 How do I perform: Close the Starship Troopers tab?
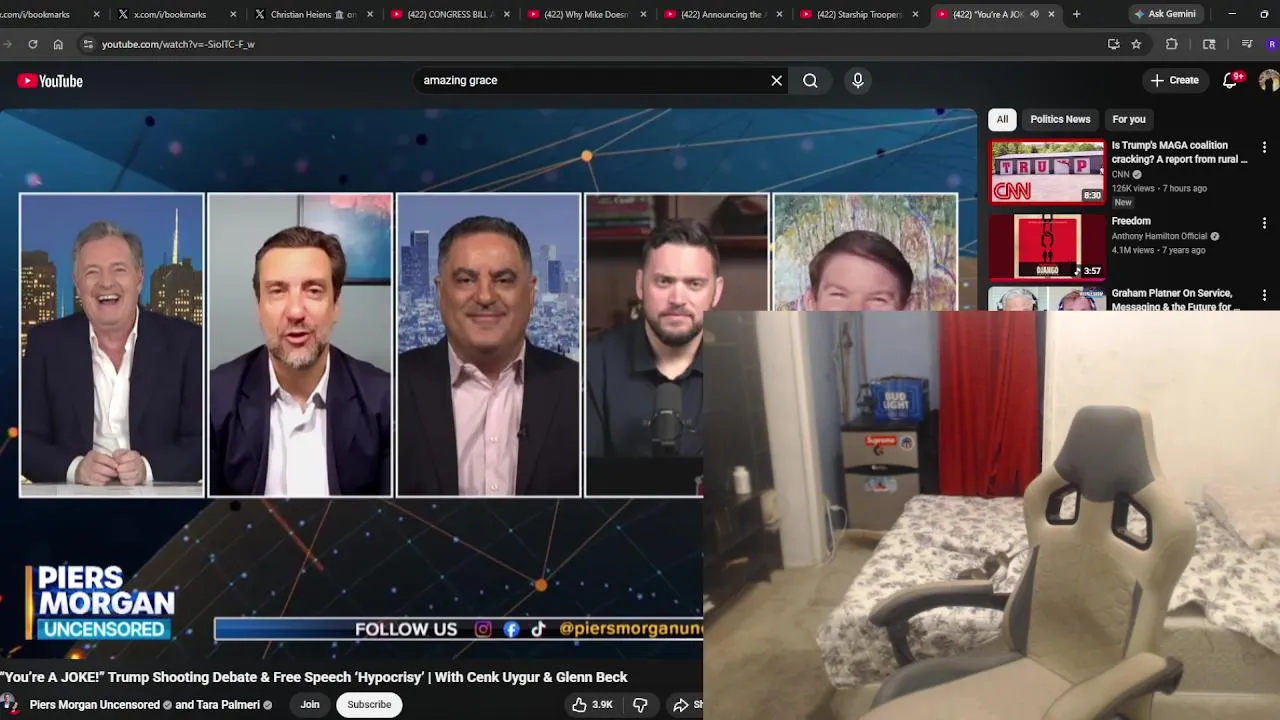915,14
